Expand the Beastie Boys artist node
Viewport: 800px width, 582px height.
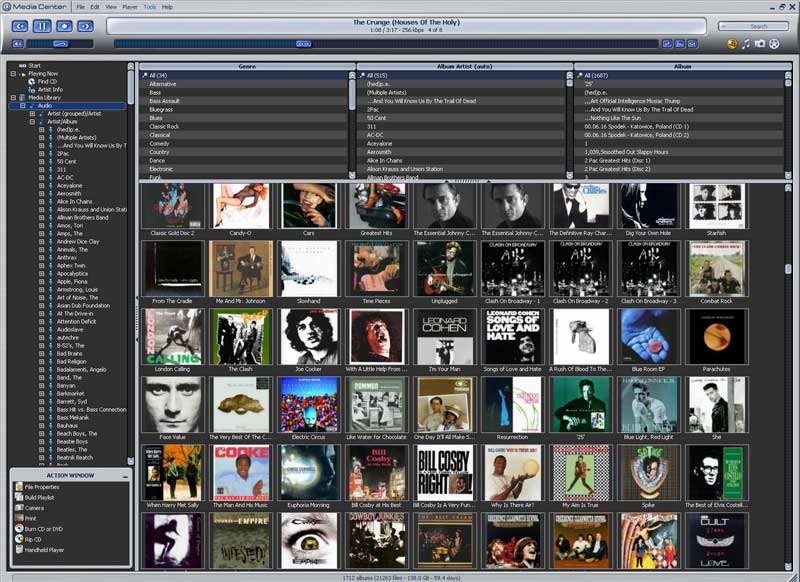[41, 442]
